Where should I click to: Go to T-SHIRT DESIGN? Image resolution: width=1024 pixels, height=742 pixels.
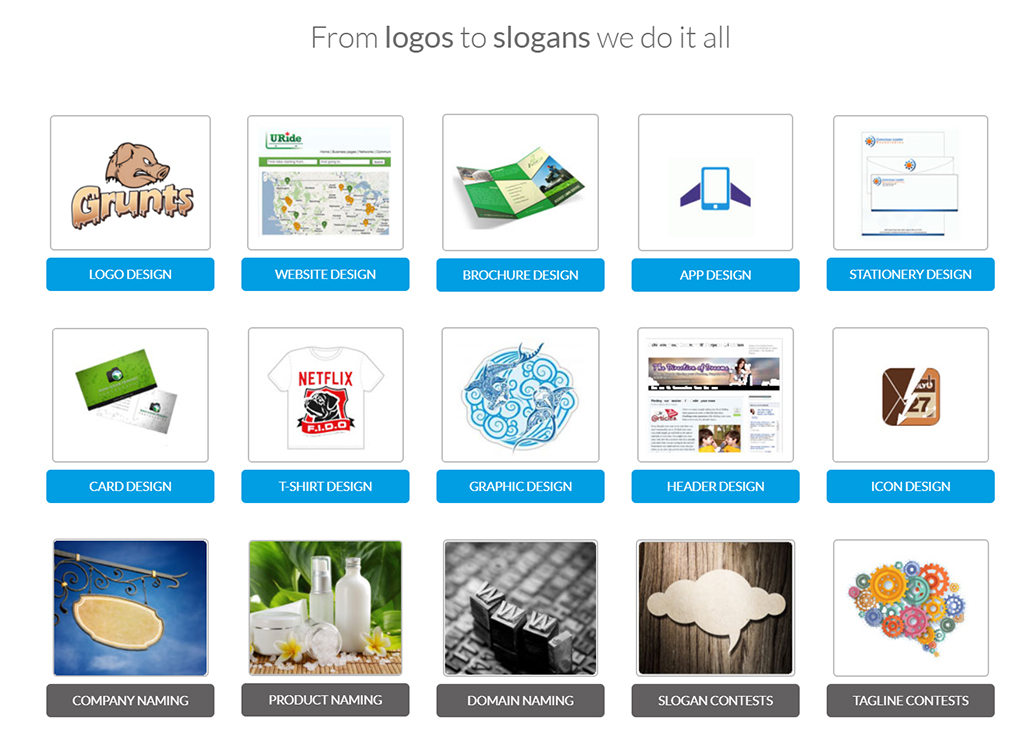[325, 487]
